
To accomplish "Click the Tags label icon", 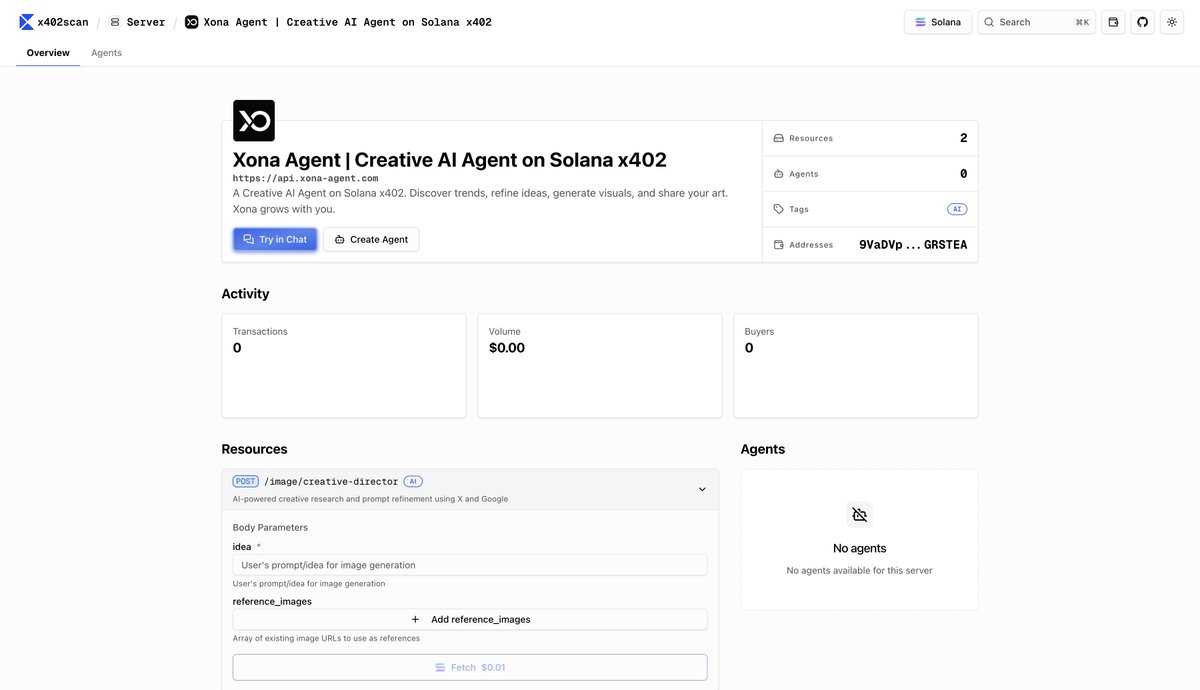I will tap(779, 209).
